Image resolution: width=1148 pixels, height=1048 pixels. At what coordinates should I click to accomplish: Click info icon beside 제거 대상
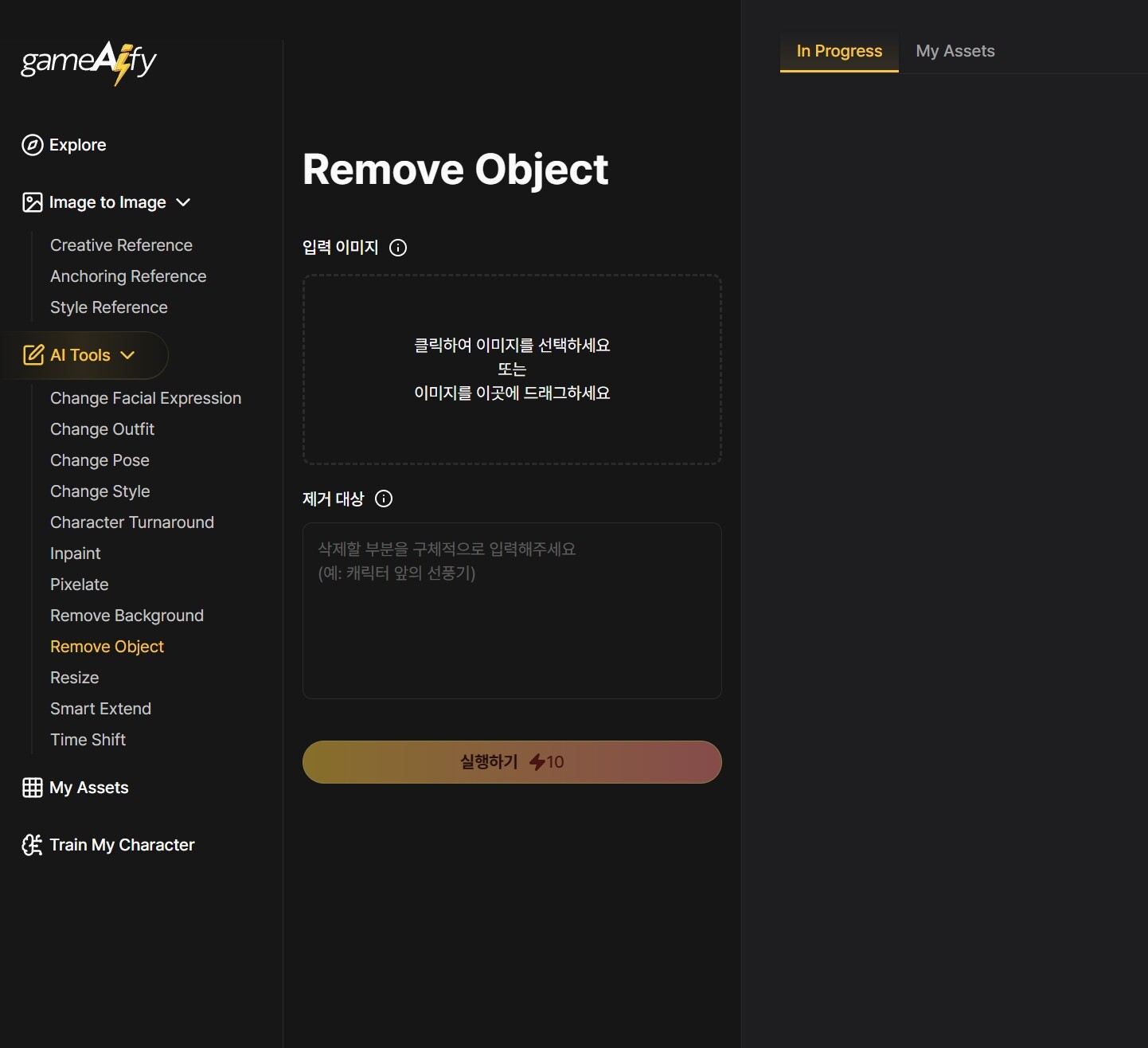click(x=384, y=499)
